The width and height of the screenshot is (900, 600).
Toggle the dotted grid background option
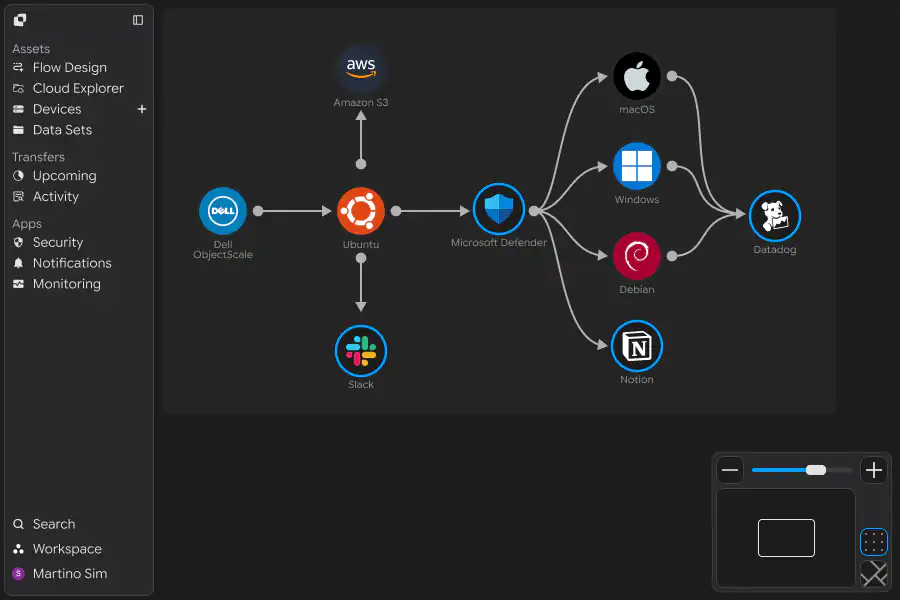tap(874, 542)
